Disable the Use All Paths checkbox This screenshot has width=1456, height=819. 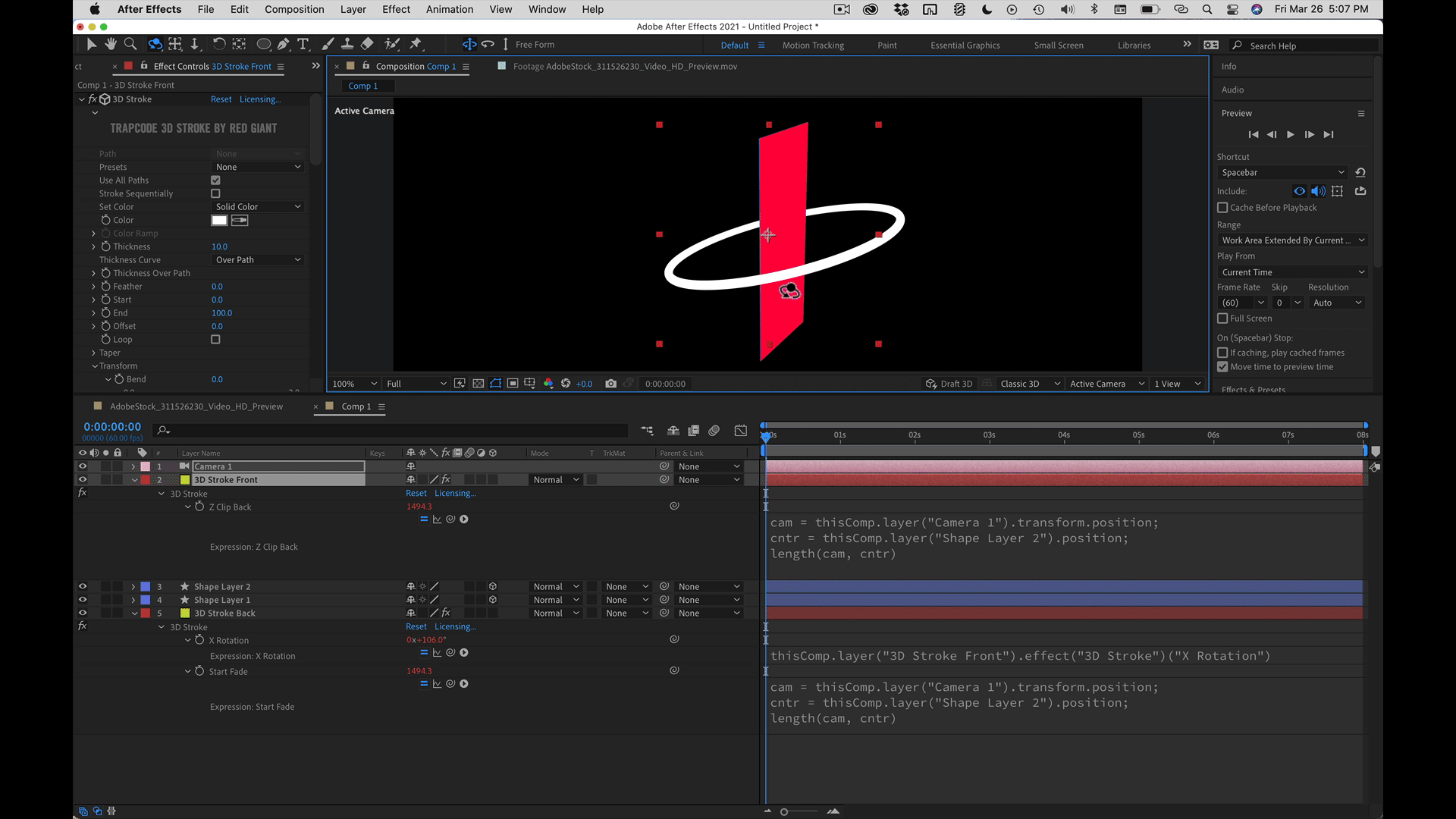215,180
